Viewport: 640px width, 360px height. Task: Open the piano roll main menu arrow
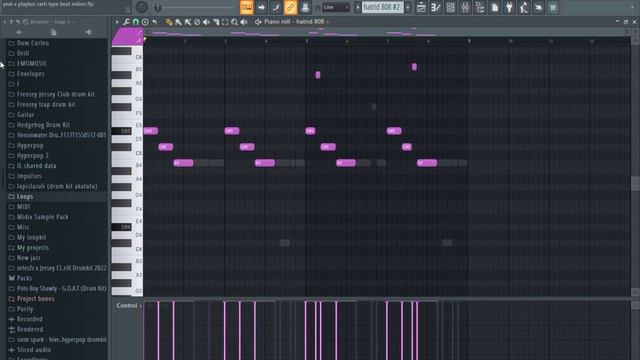click(x=117, y=22)
